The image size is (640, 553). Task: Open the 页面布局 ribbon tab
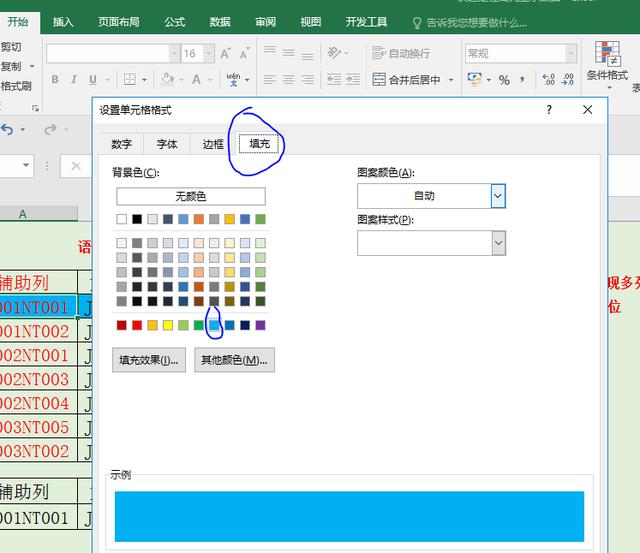tap(119, 22)
